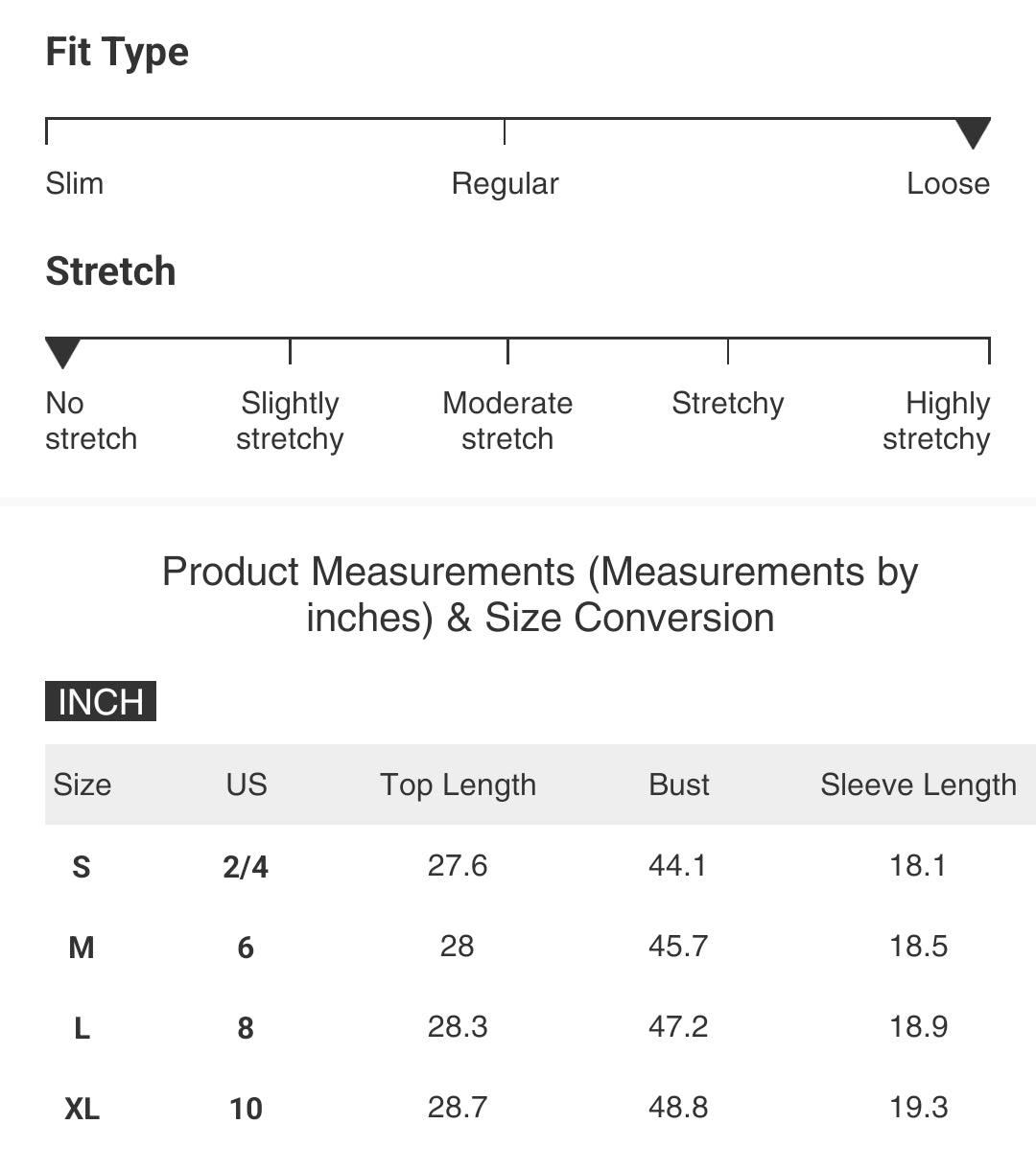The image size is (1036, 1171).
Task: Click the Fit Type heading
Action: click(117, 53)
